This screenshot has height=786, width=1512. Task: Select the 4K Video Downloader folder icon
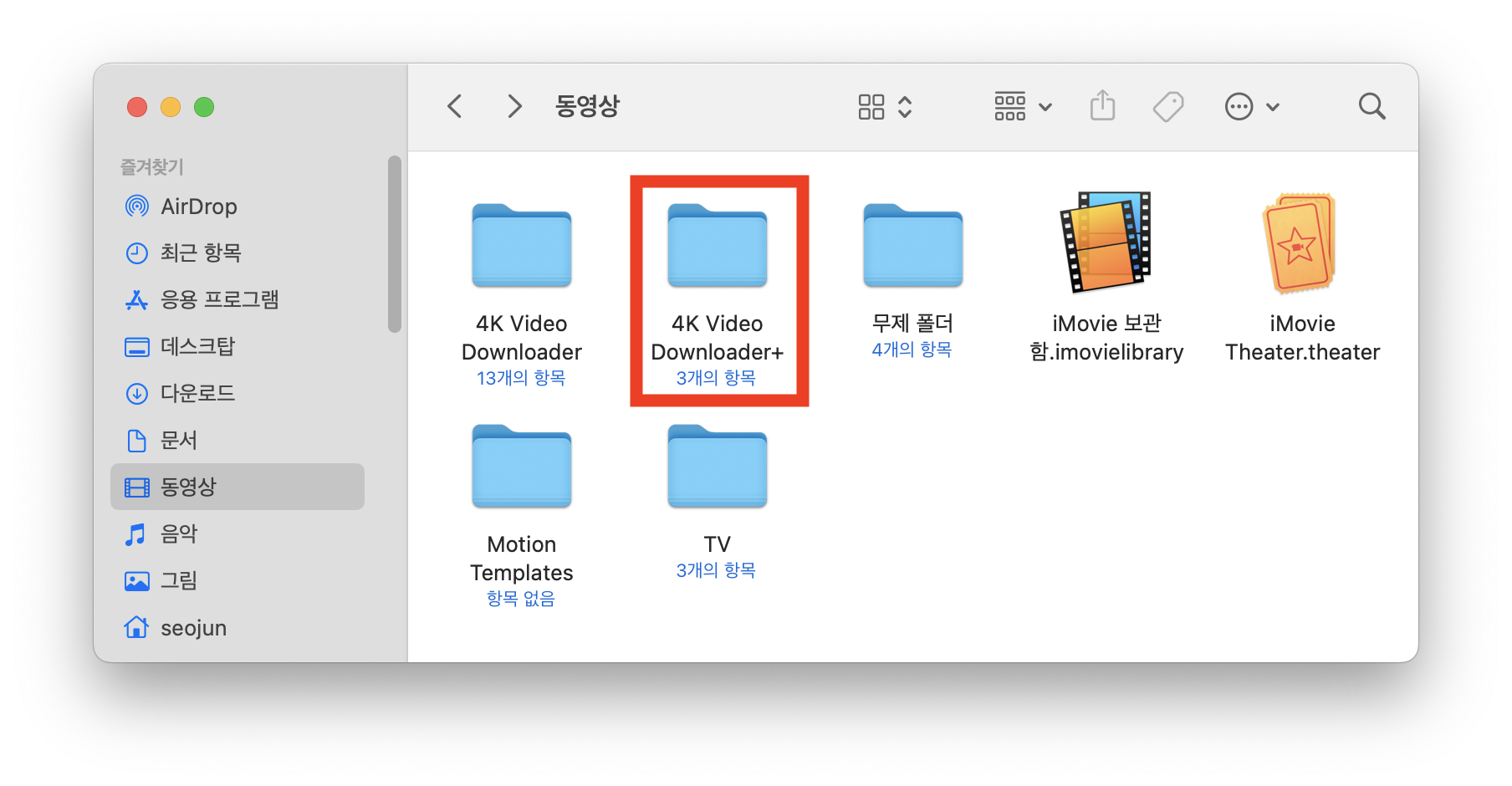point(522,245)
